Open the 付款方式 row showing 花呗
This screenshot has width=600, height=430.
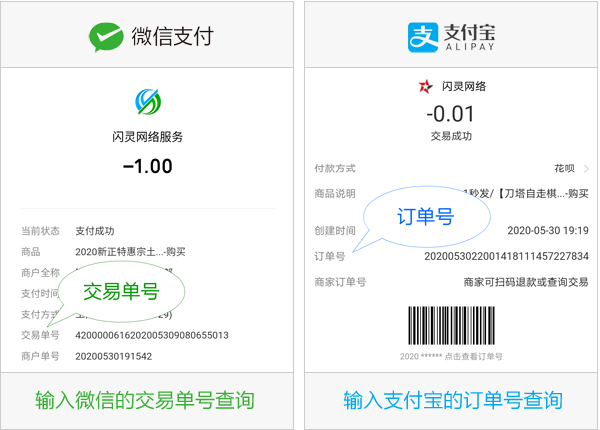tap(451, 168)
